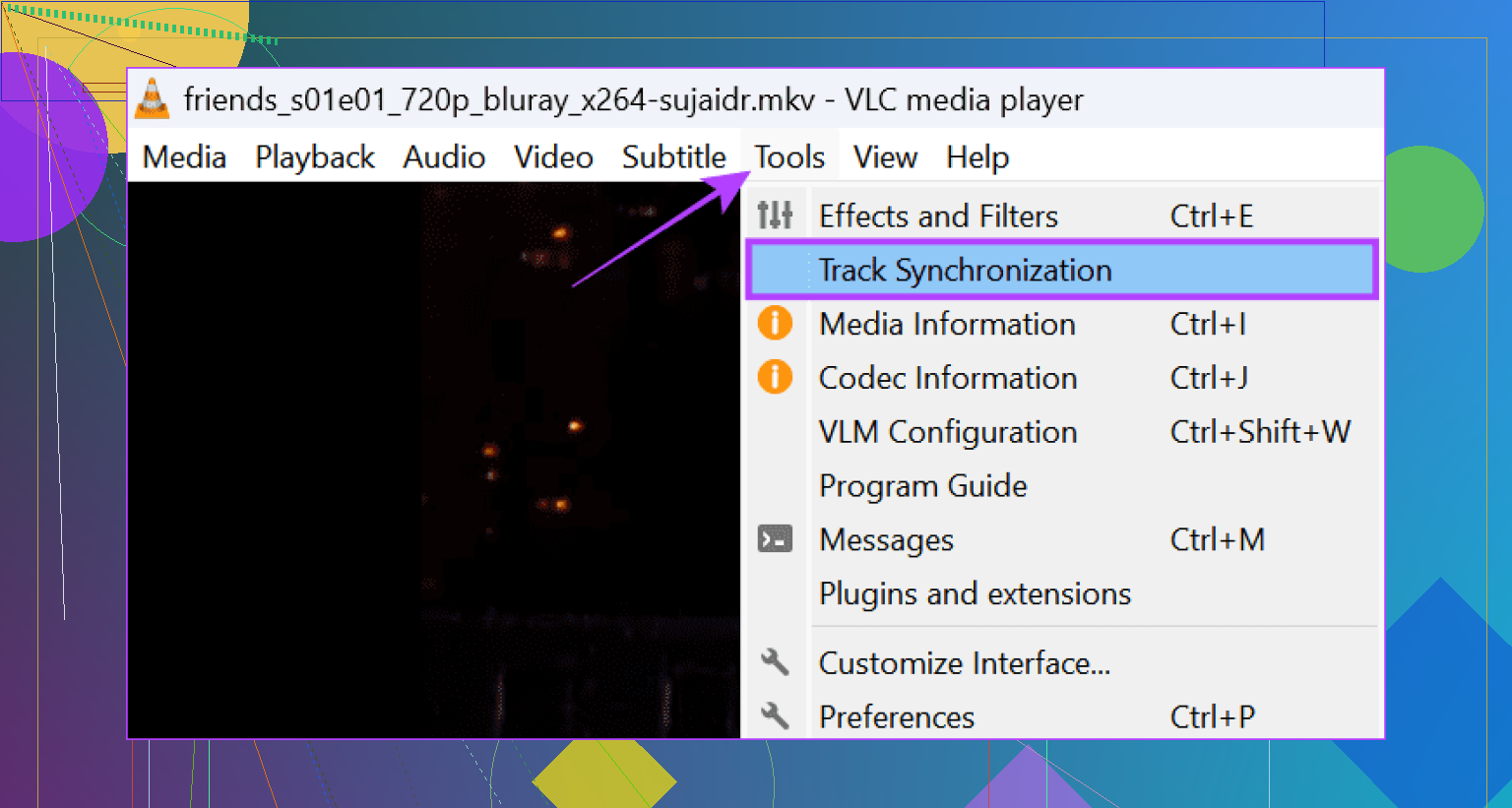Click the terminal icon next to Messages
The height and width of the screenshot is (808, 1512).
pos(775,539)
